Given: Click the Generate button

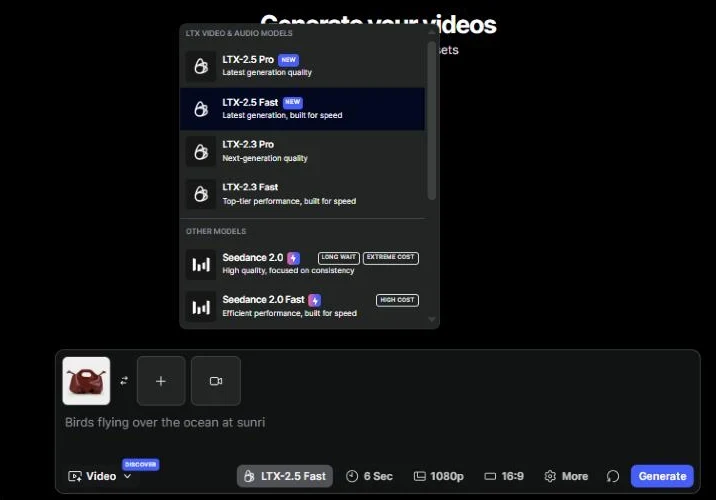Looking at the screenshot, I should pyautogui.click(x=662, y=476).
